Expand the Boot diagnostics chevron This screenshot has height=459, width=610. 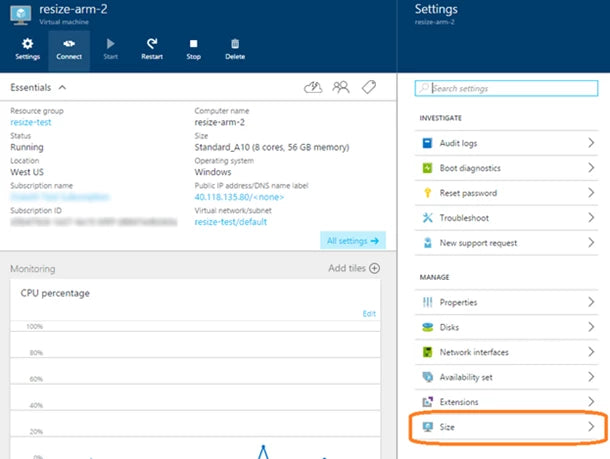coord(591,168)
